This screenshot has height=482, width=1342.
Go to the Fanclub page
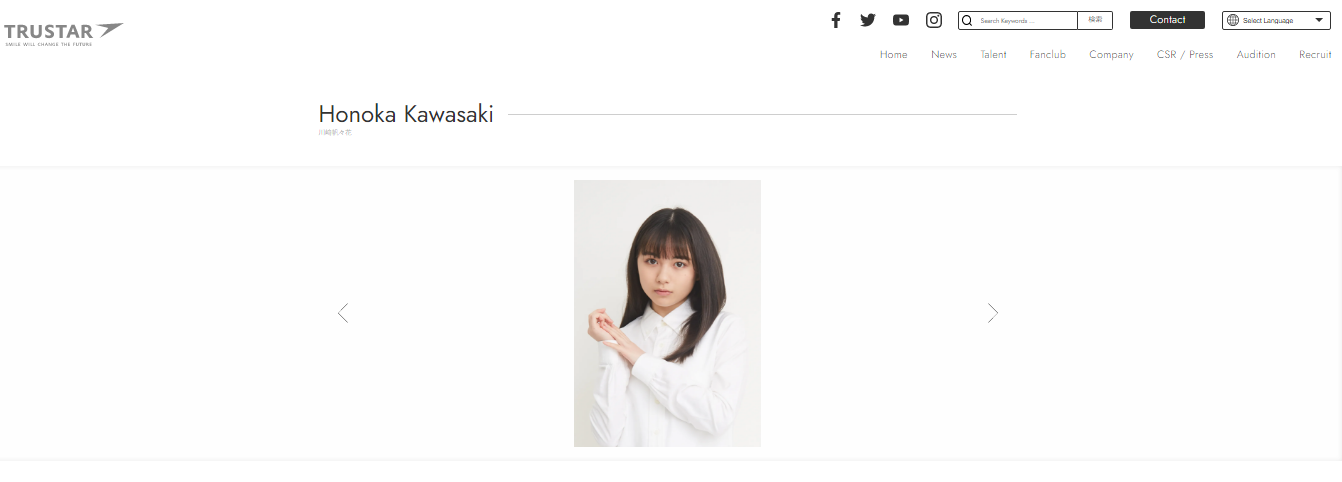[x=1048, y=55]
